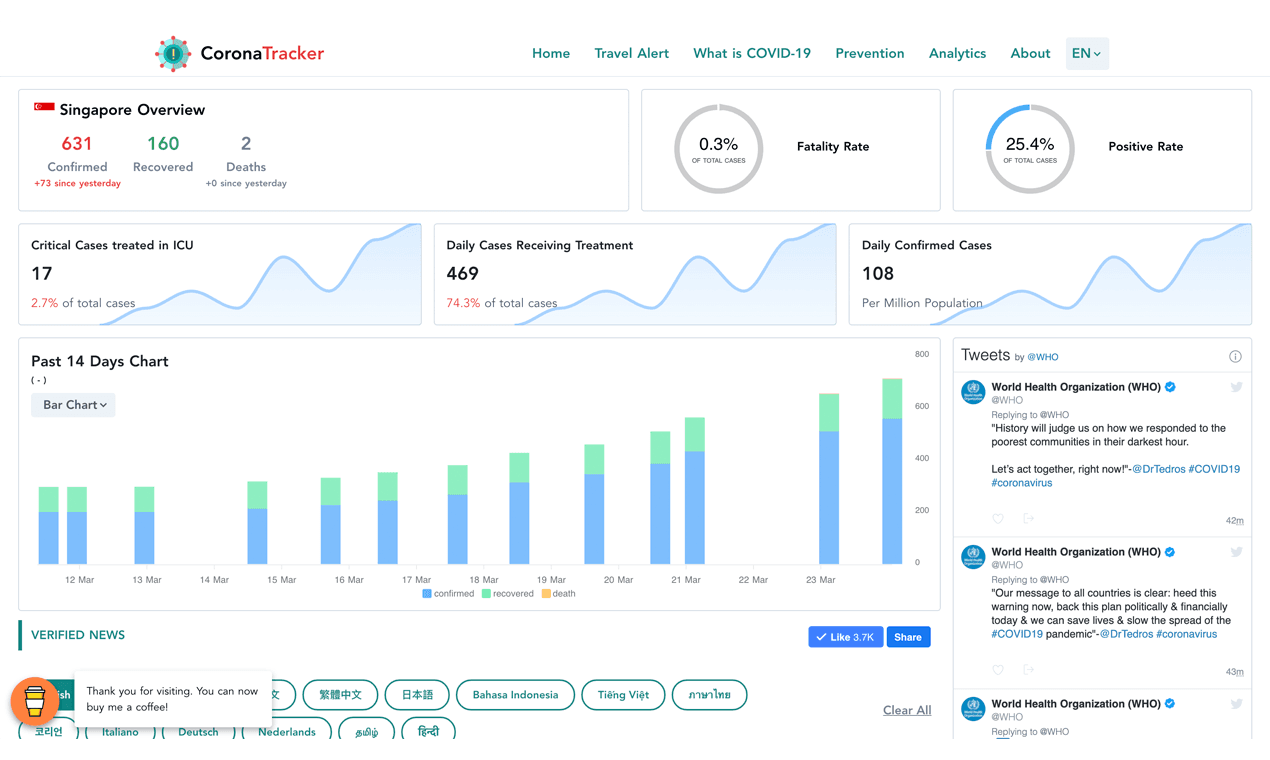Click the orange coffee cup icon

point(35,701)
